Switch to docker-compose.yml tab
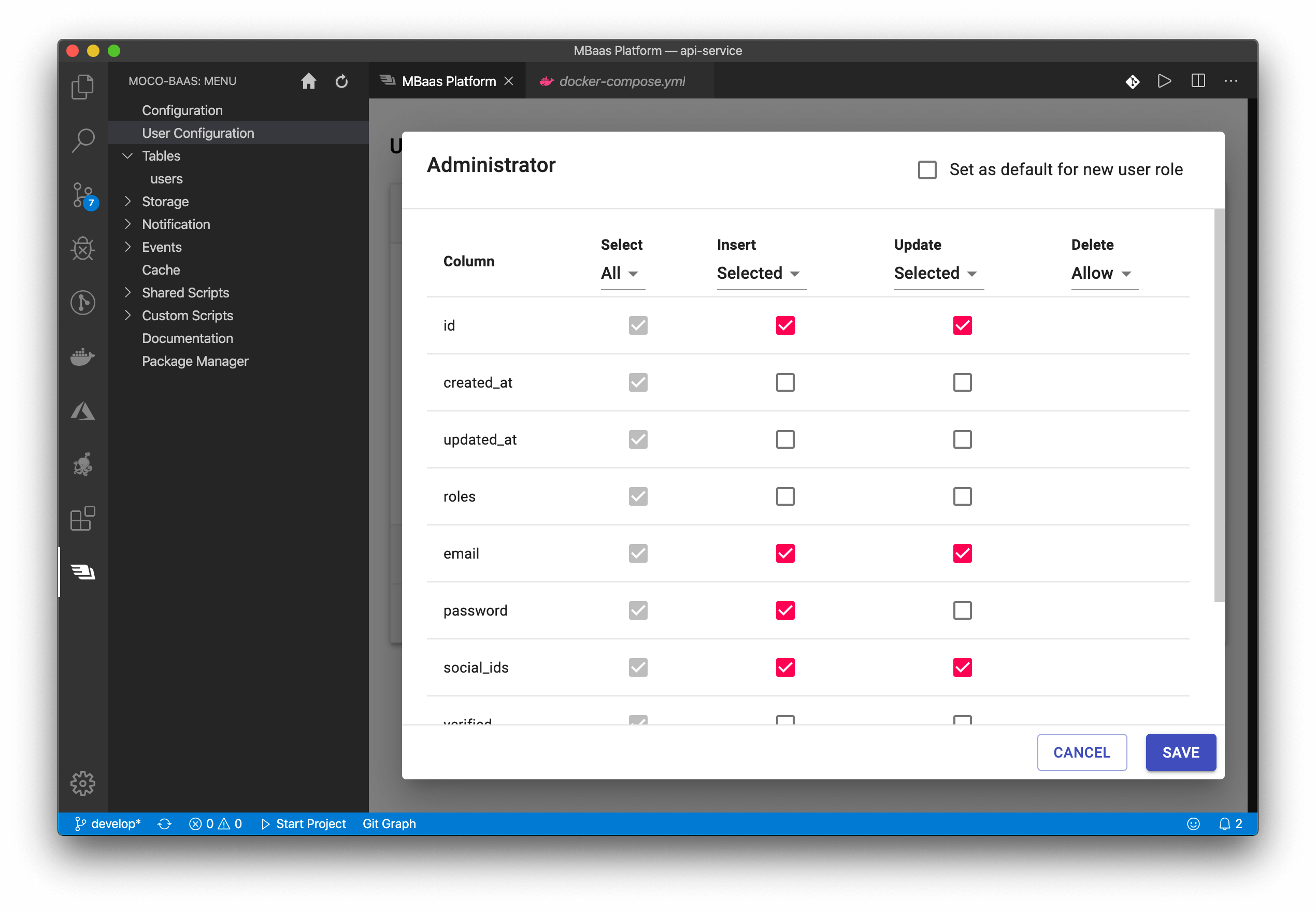The height and width of the screenshot is (912, 1316). pyautogui.click(x=621, y=81)
